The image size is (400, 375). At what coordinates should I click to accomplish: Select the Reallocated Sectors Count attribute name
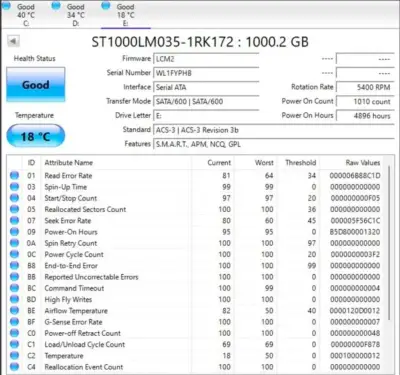click(85, 209)
